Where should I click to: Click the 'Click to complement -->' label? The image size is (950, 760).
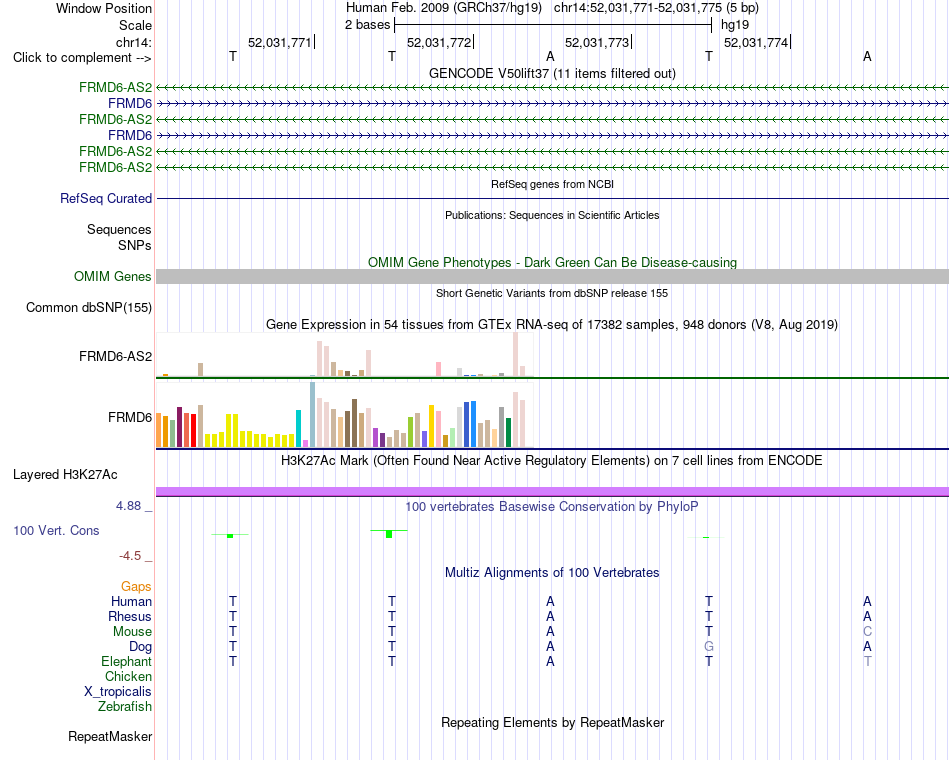[x=82, y=58]
